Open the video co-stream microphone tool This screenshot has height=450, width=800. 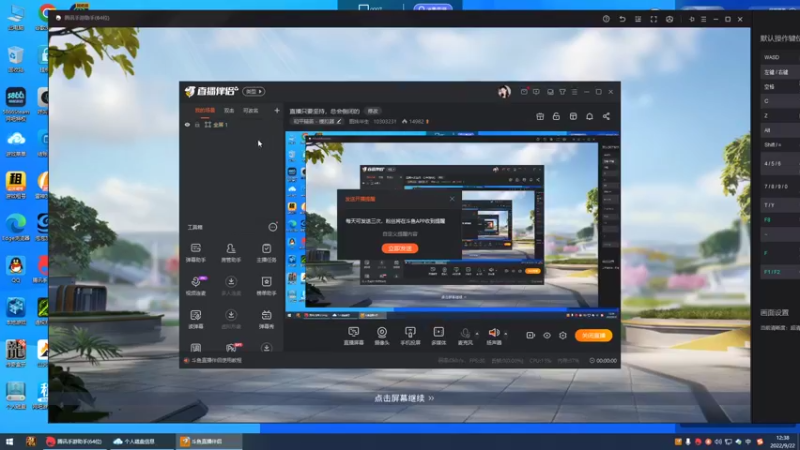point(195,286)
